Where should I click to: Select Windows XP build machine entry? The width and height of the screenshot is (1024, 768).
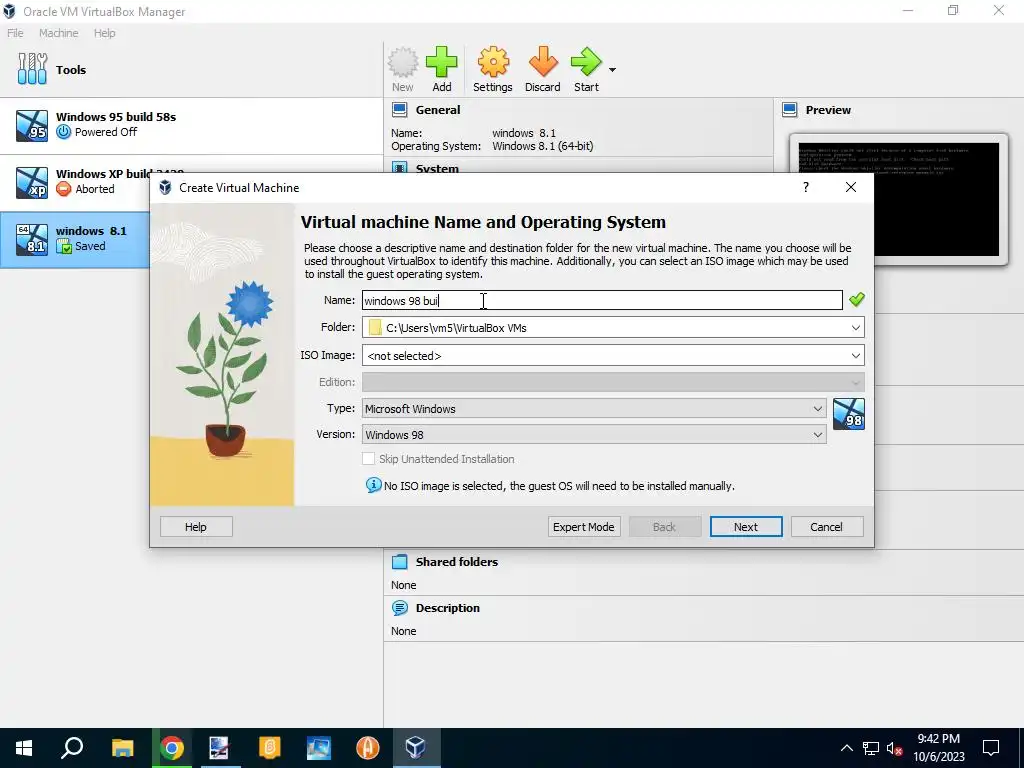click(x=75, y=182)
